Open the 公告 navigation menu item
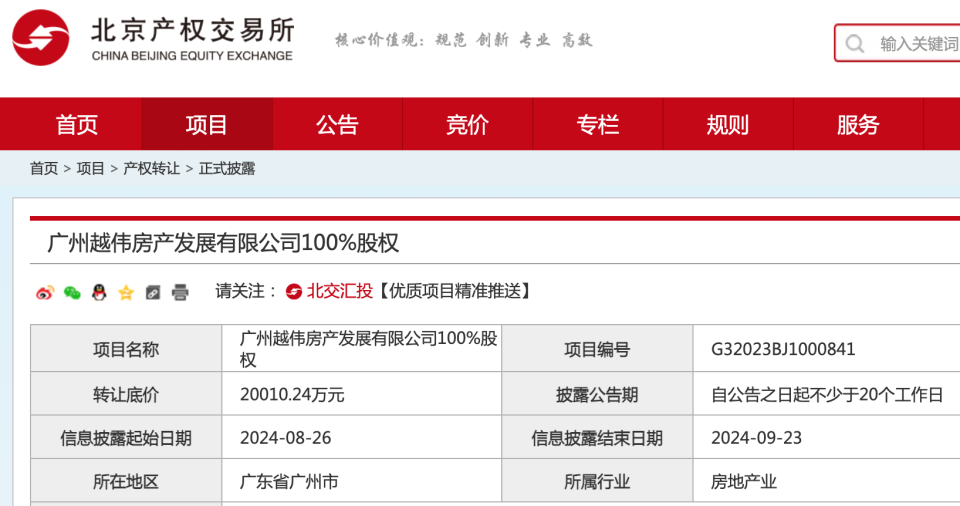960x506 pixels. click(x=337, y=124)
